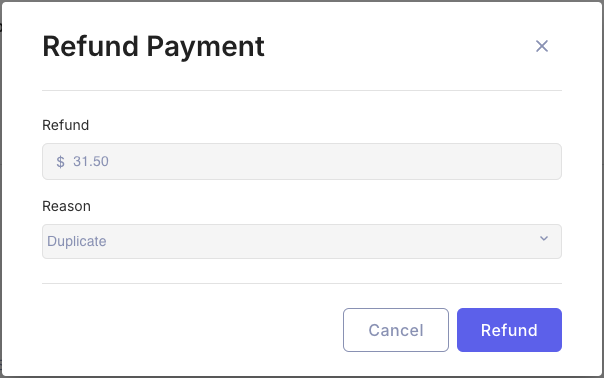Viewport: 604px width, 378px height.
Task: Click the chevron arrow in the Reason field
Action: 544,239
